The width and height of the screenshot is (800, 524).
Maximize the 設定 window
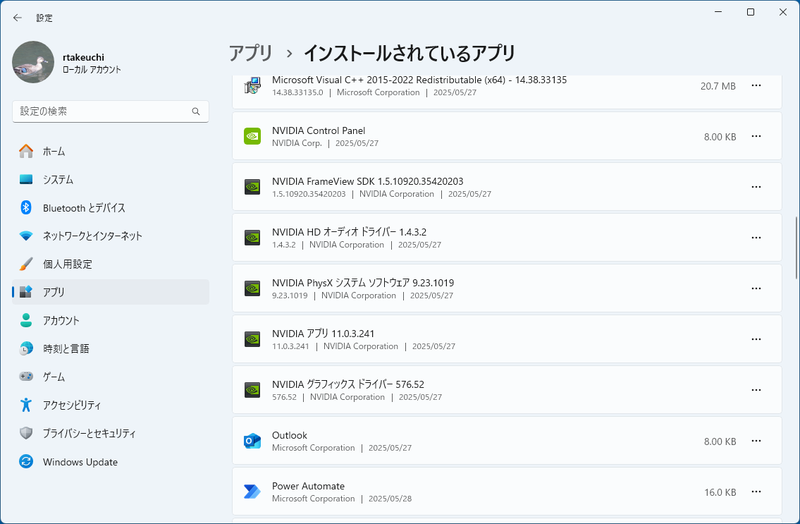(751, 12)
